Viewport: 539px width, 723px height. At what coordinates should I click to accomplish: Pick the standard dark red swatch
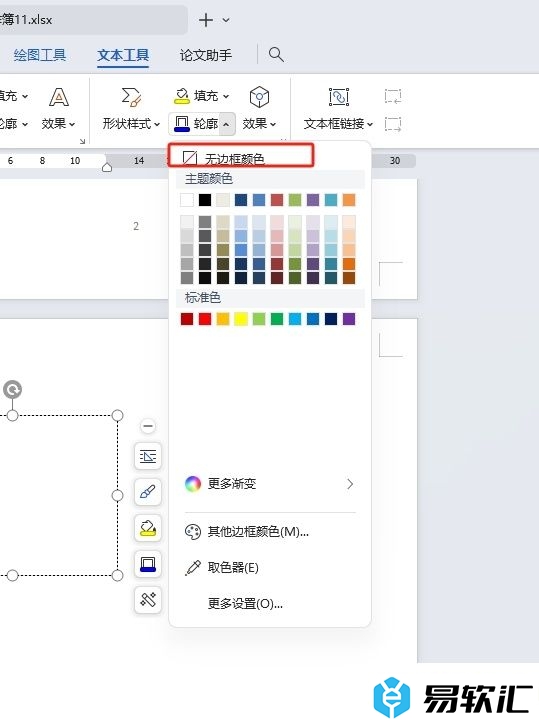[x=187, y=319]
